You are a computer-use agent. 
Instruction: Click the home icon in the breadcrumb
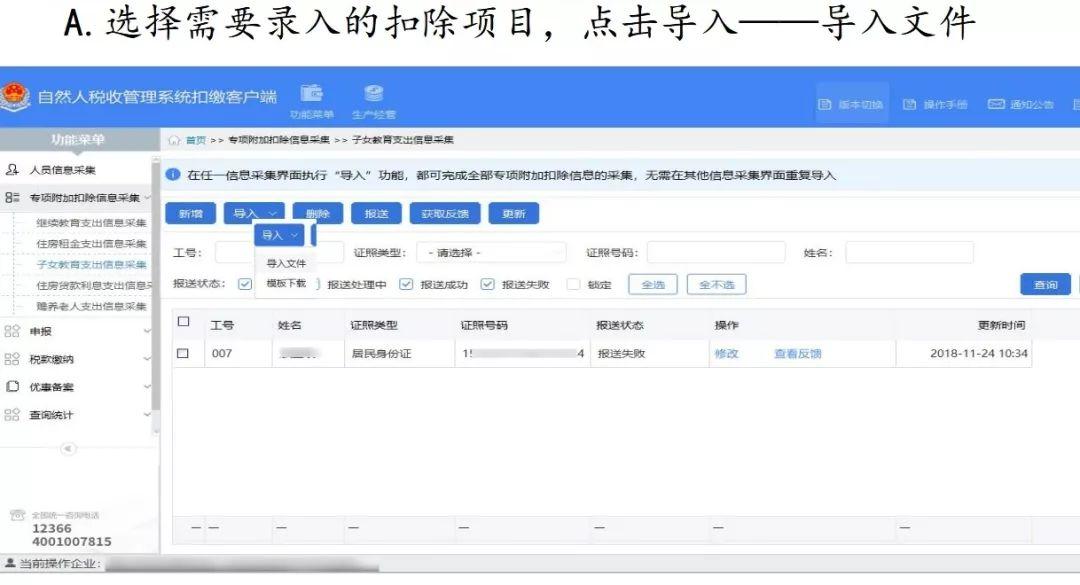click(x=174, y=140)
